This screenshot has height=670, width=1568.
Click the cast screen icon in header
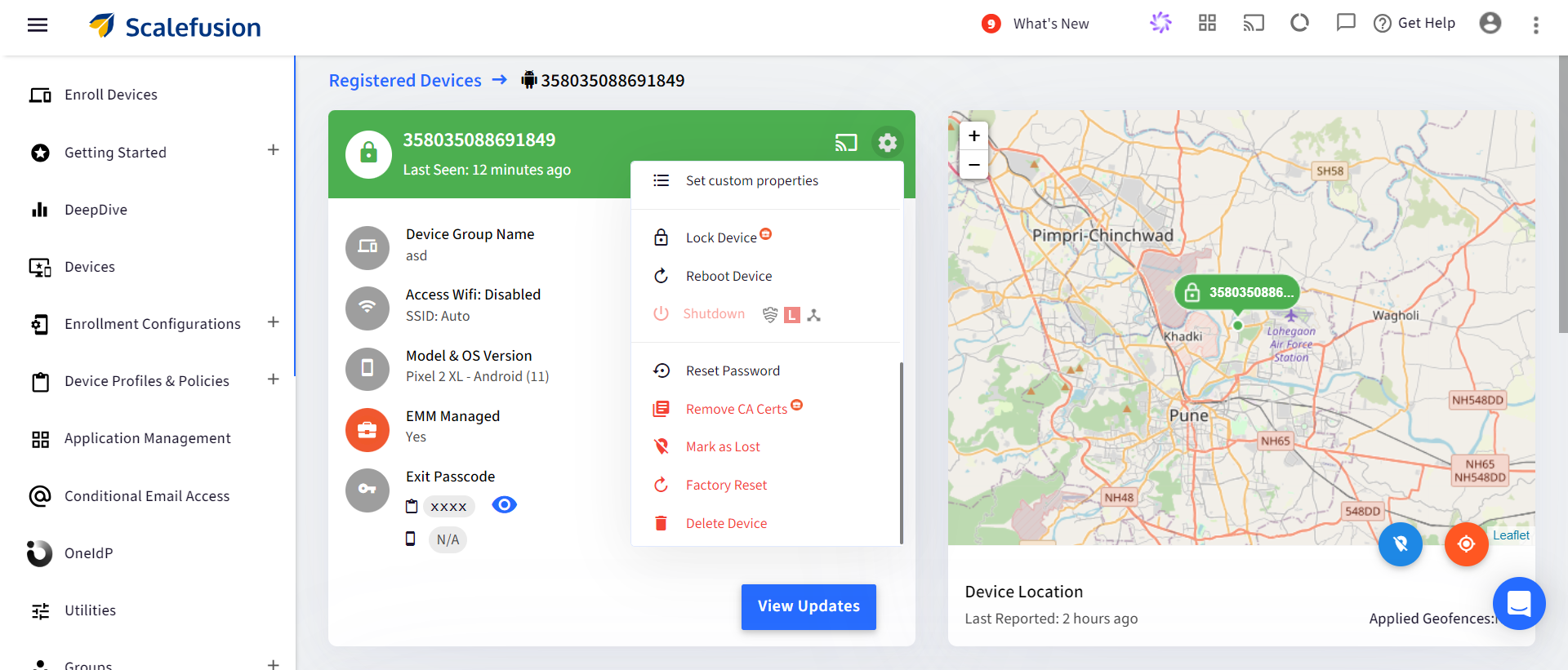tap(1254, 23)
